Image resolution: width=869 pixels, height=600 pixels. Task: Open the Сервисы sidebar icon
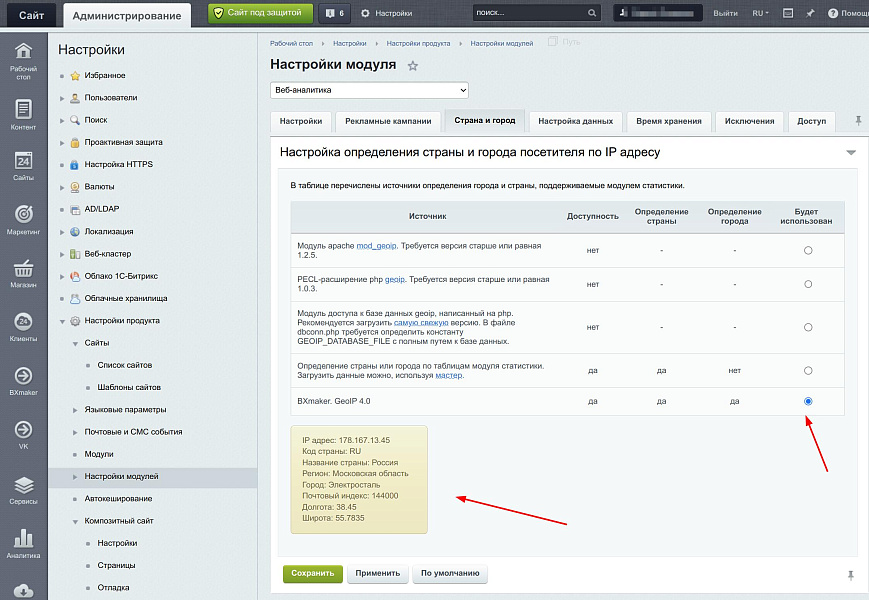[23, 489]
